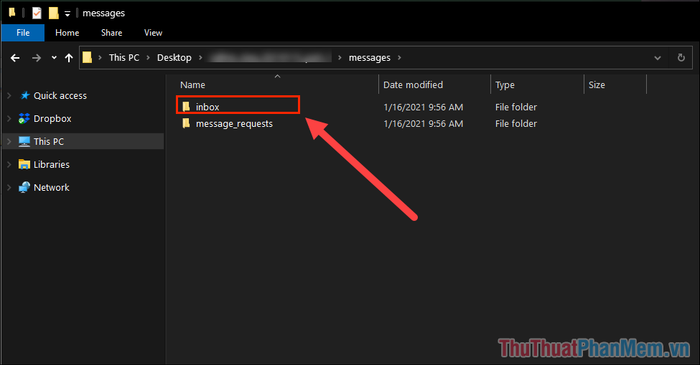Click the title bar folder icon
700x365 pixels.
[x=12, y=13]
